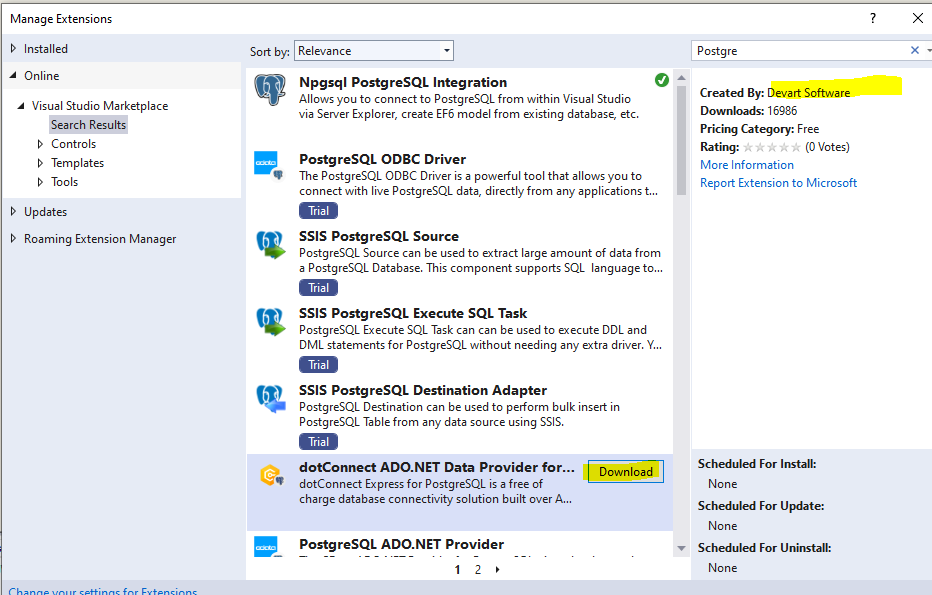
Task: Click Trial badge on SSIS PostgreSQL Source
Action: point(319,288)
